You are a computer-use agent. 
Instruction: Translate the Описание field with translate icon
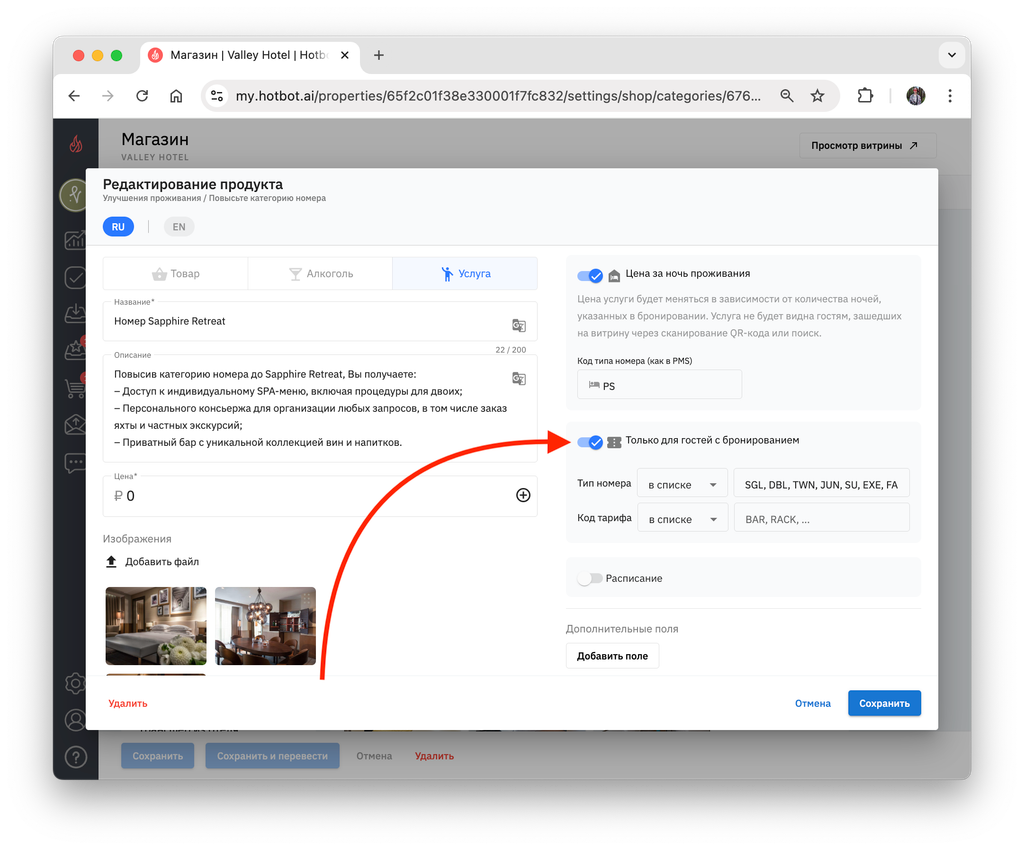point(519,378)
